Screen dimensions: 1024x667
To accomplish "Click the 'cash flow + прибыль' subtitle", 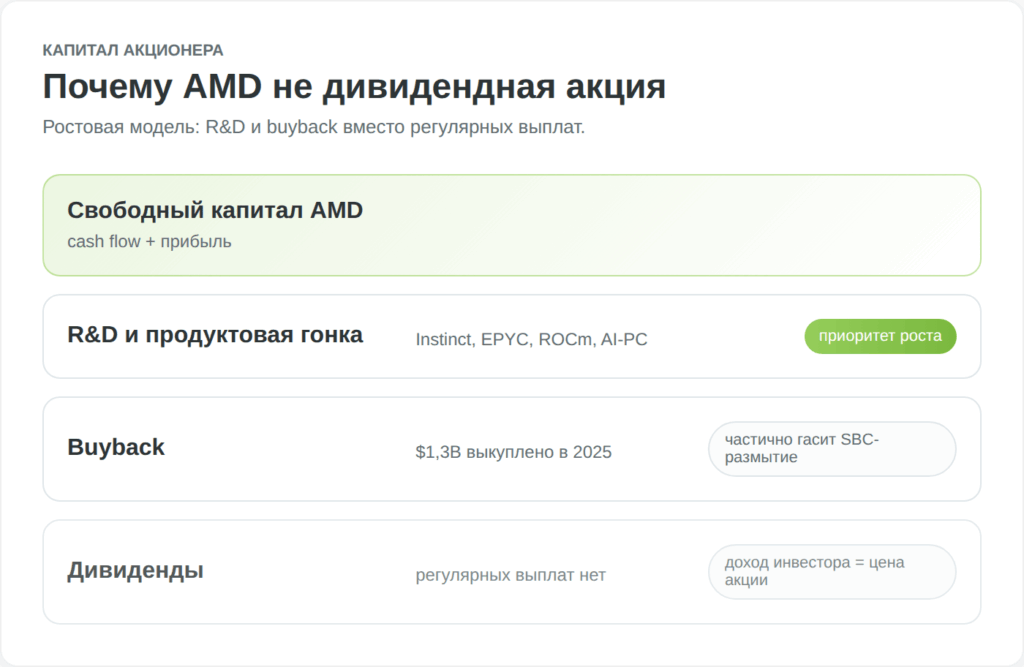I will (149, 242).
